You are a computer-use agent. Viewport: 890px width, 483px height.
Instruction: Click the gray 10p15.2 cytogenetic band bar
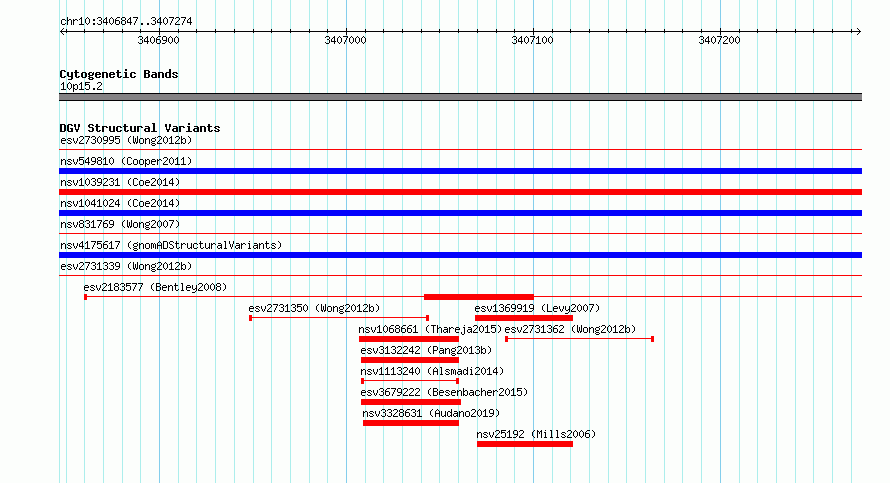coord(460,97)
